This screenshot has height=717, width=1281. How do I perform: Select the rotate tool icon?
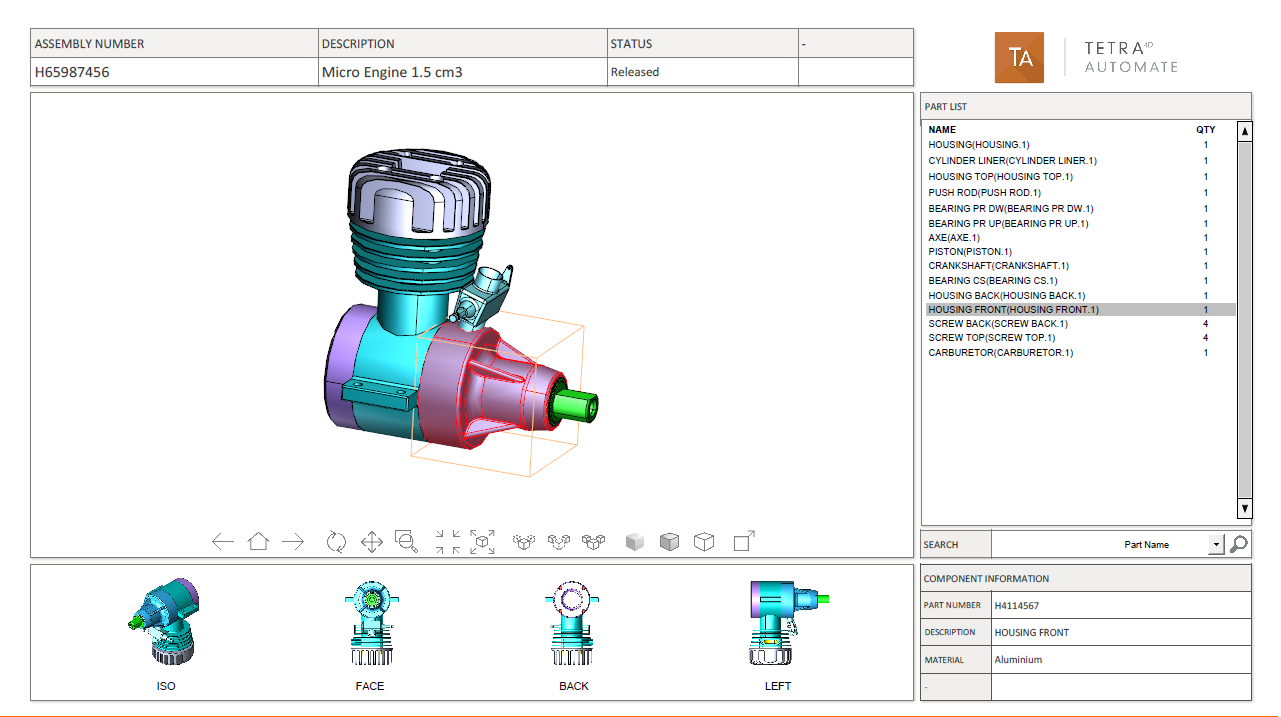click(x=337, y=542)
